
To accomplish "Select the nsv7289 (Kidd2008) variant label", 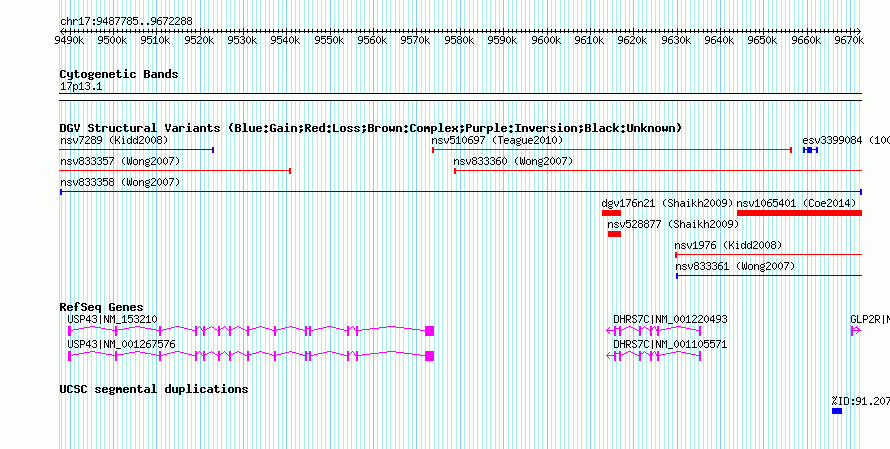I will coord(114,140).
